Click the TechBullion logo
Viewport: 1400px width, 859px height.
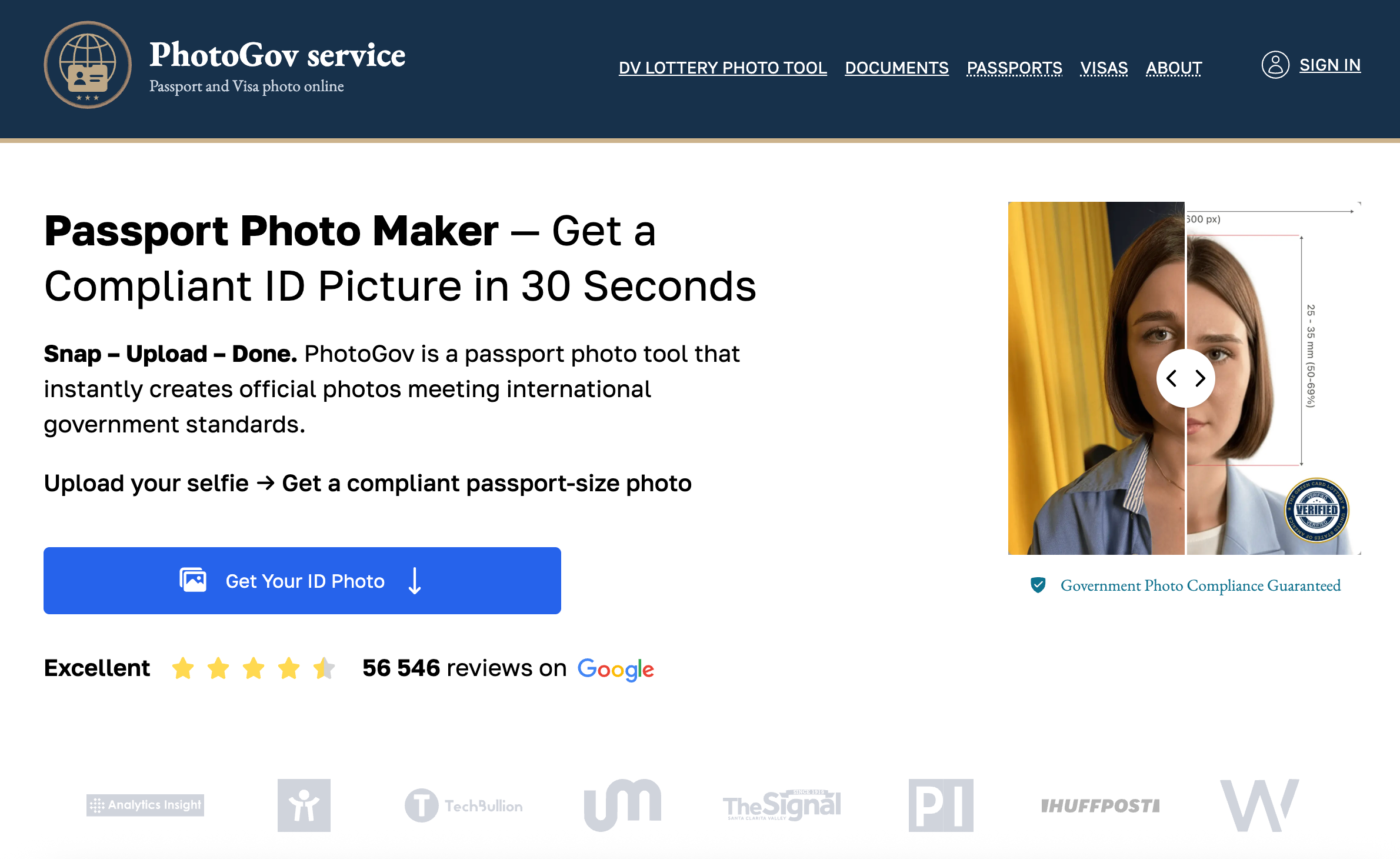point(464,805)
